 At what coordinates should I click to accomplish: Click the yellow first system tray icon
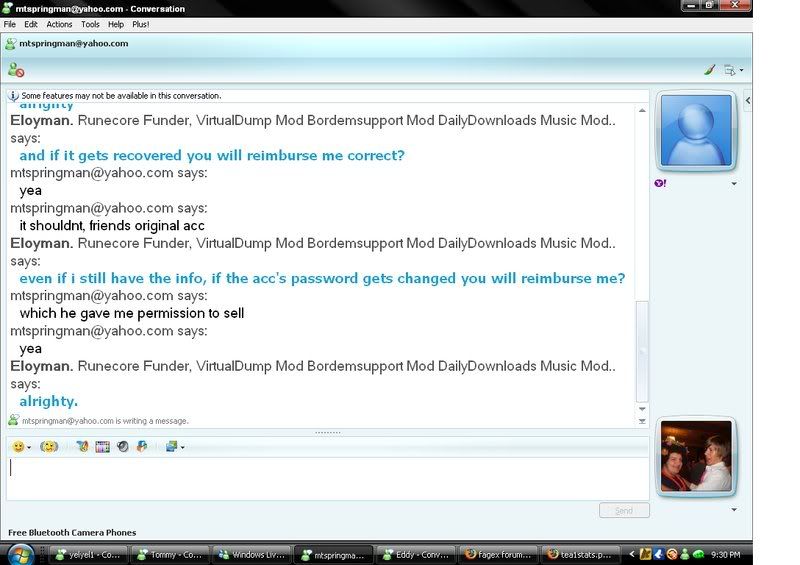tap(645, 554)
